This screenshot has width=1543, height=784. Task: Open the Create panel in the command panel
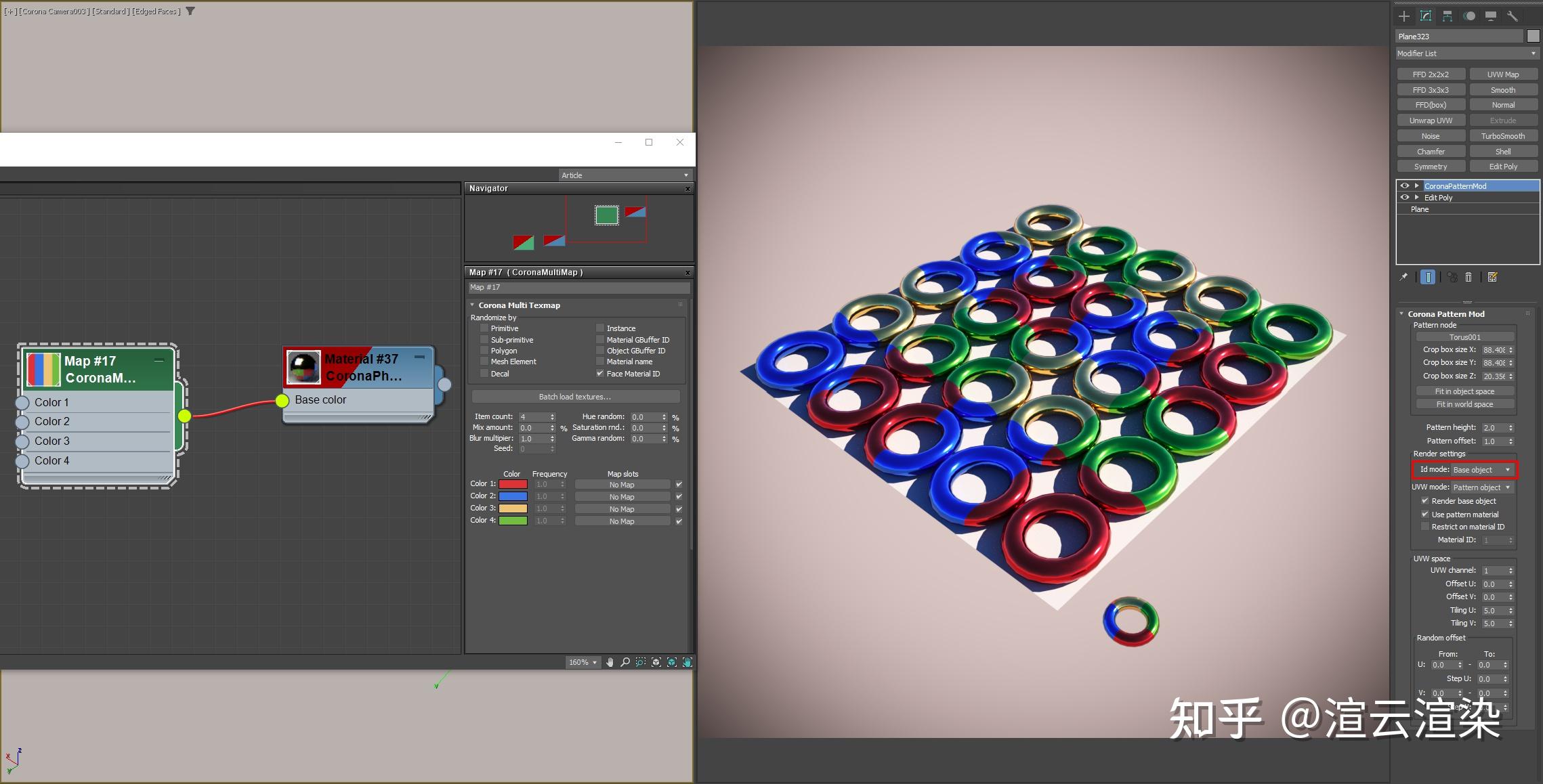pyautogui.click(x=1404, y=16)
